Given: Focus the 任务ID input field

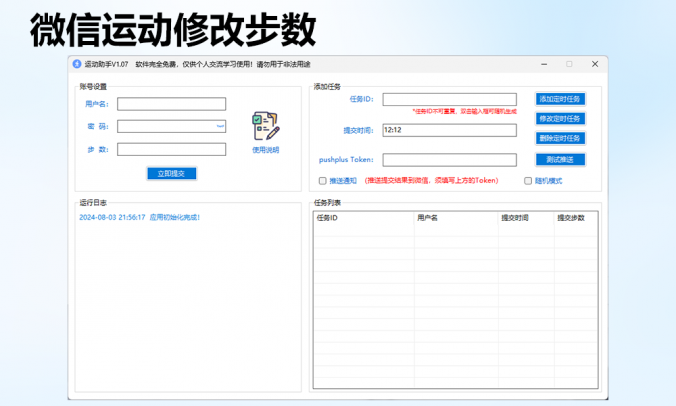Looking at the screenshot, I should pyautogui.click(x=450, y=100).
